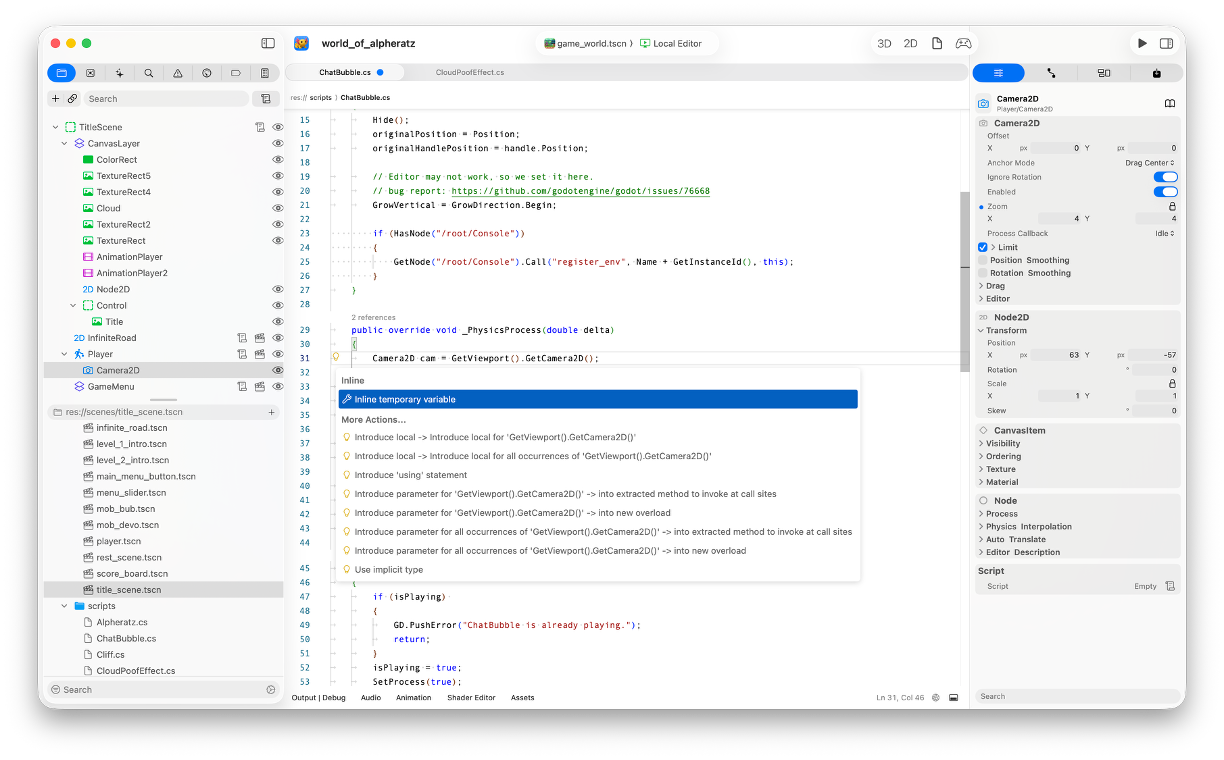Enable Position Smoothing checkbox
1224x760 pixels.
(983, 260)
